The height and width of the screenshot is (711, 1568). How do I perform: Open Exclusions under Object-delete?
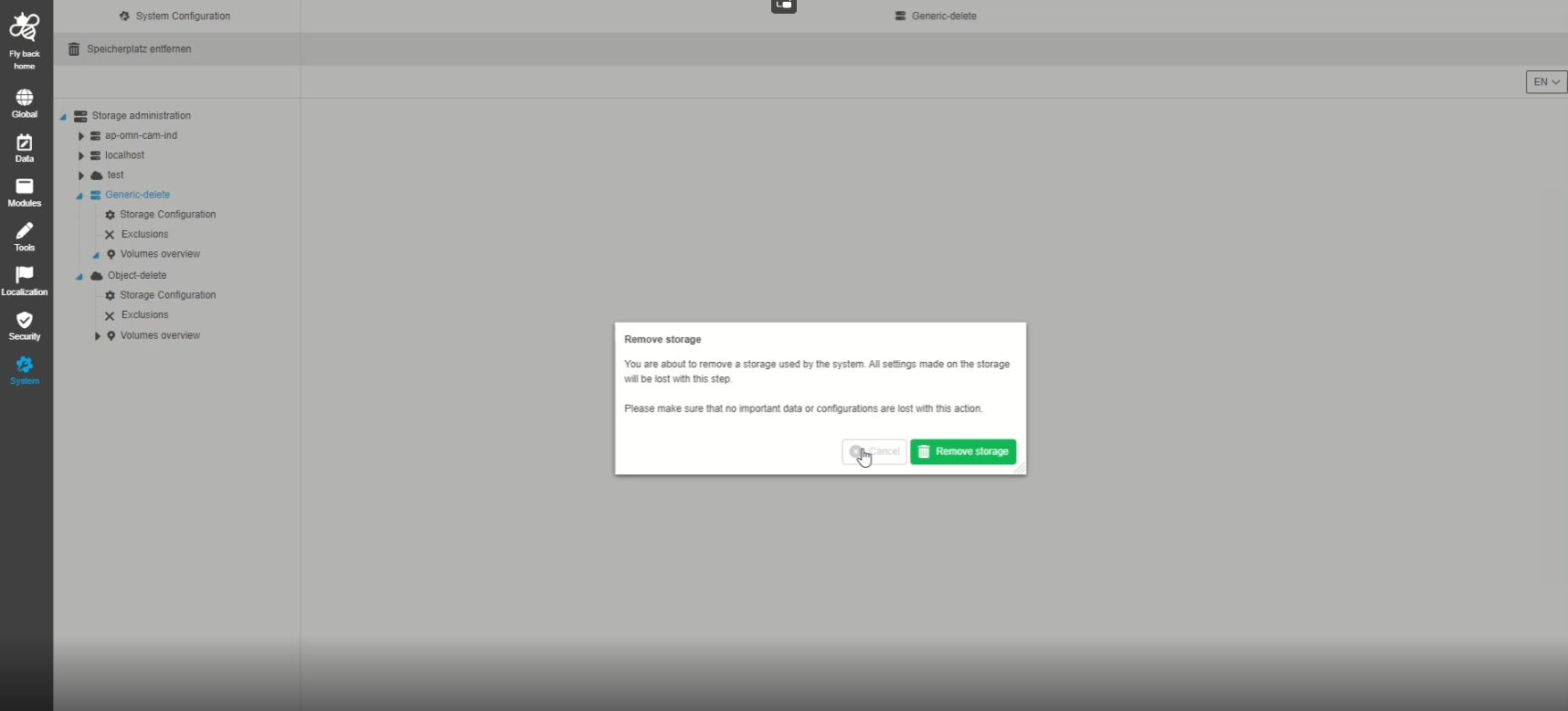[145, 316]
